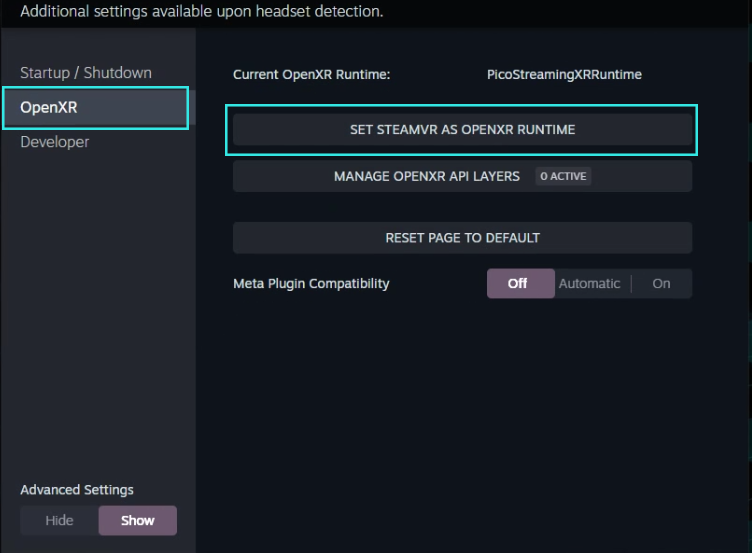Image resolution: width=752 pixels, height=553 pixels.
Task: Set Meta Plugin Compatibility to Automatic
Action: coord(589,283)
